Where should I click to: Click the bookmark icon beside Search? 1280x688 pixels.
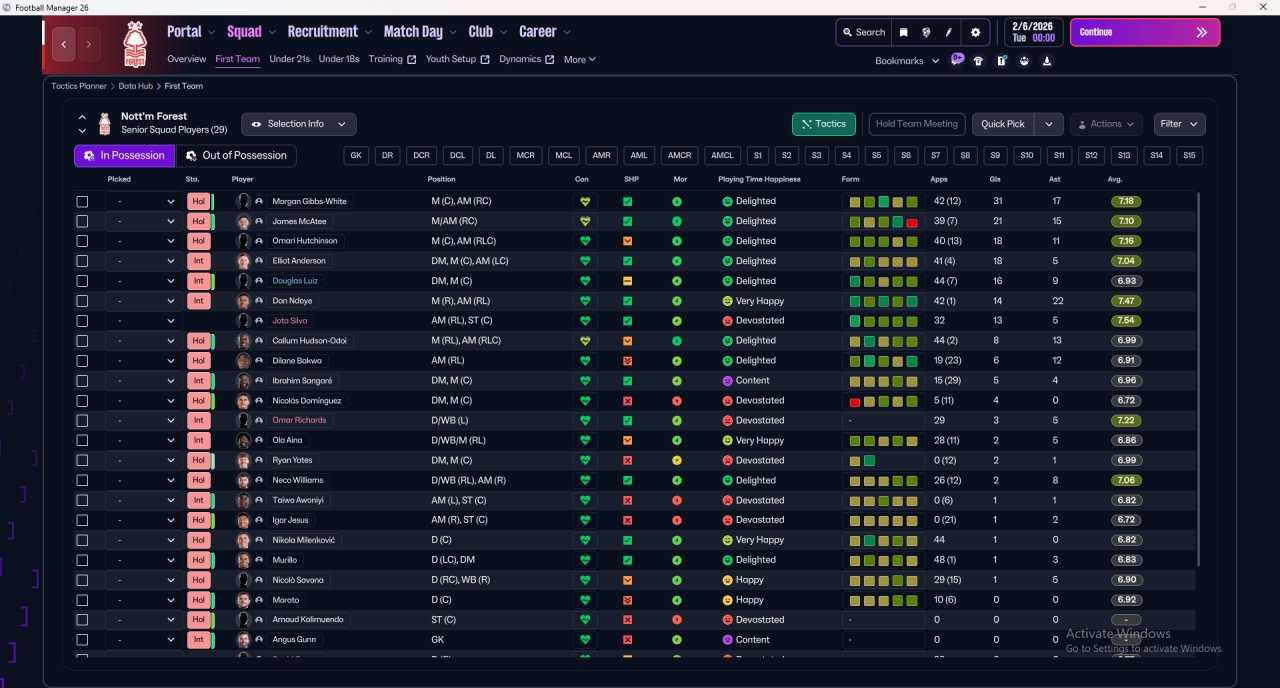click(x=904, y=32)
